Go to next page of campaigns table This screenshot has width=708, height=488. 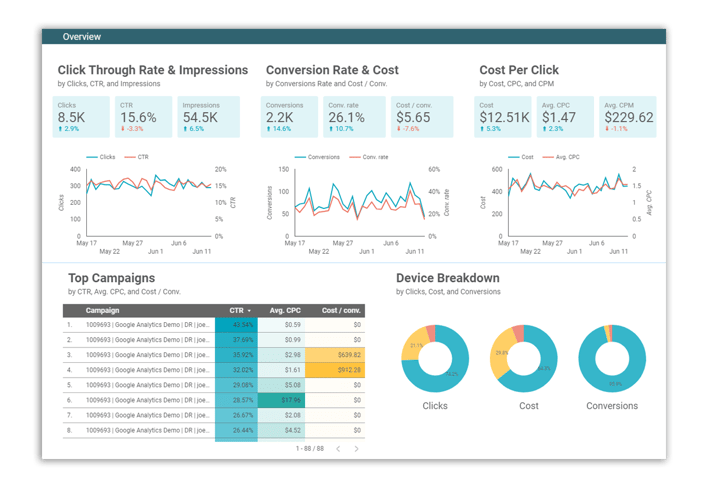[x=357, y=449]
